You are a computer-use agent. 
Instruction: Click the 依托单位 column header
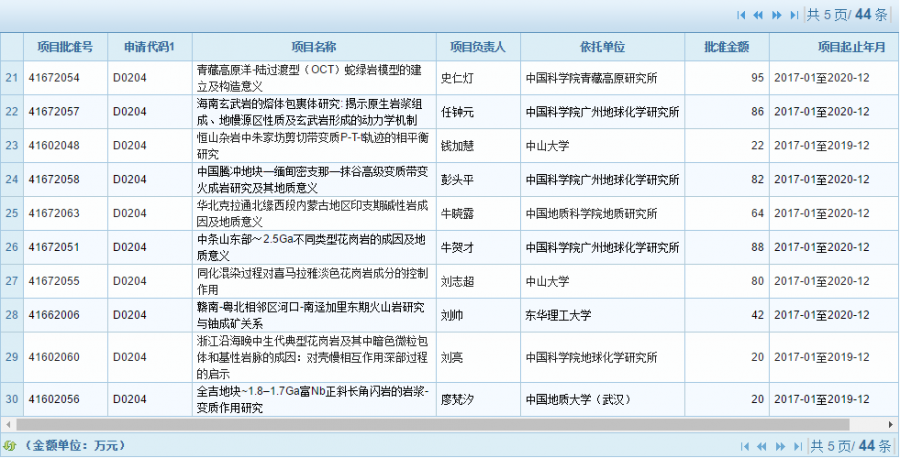(x=602, y=47)
